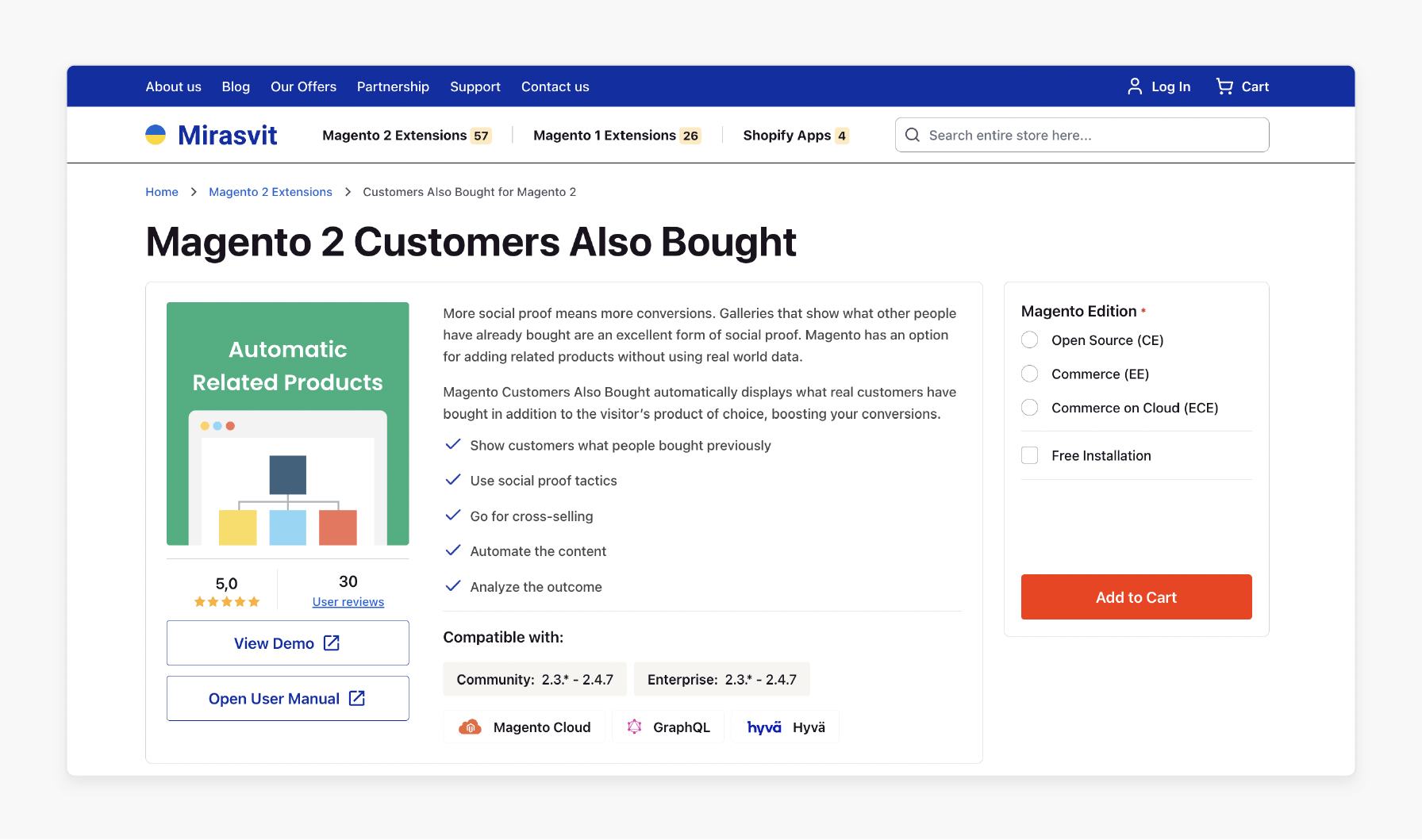Click the Automatic Related Products image
Screen dimensions: 1422x840
point(288,424)
